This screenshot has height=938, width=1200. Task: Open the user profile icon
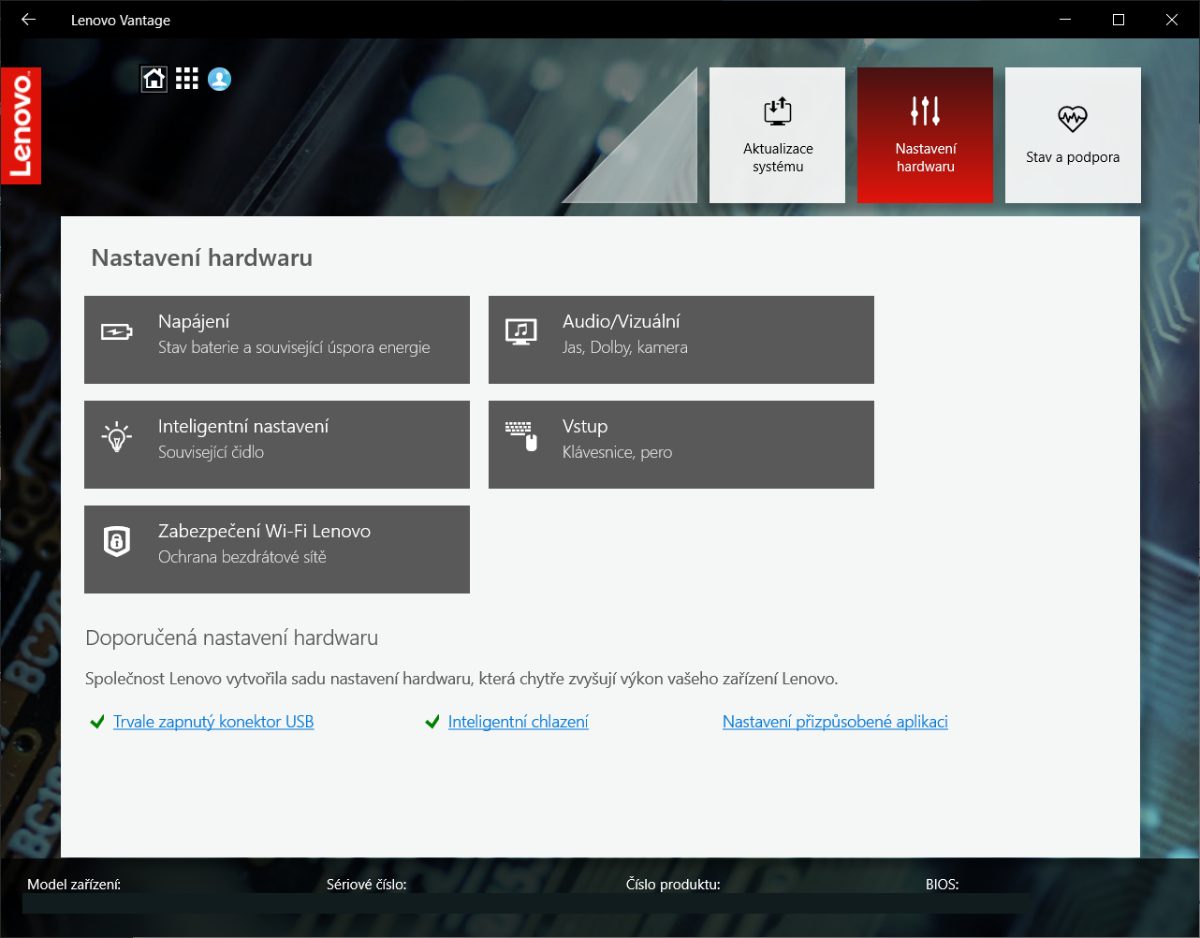pos(220,79)
